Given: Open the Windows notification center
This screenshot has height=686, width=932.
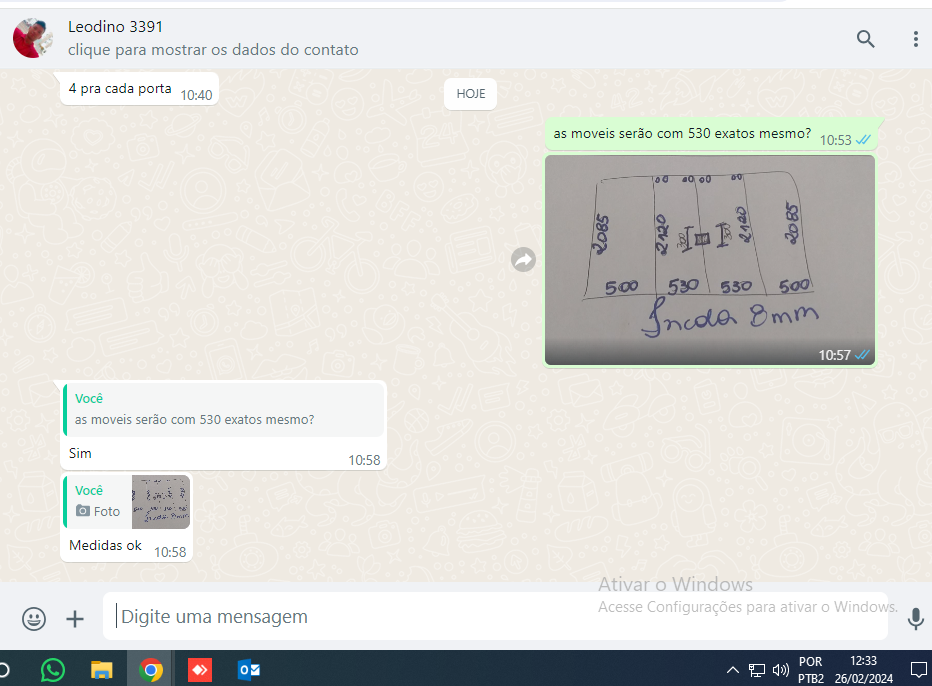Looking at the screenshot, I should [x=919, y=671].
